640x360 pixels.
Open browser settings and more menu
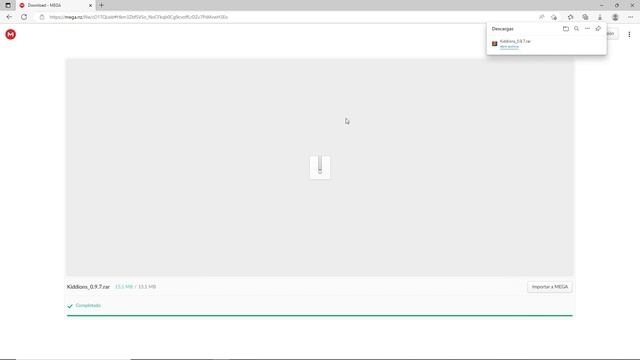tap(630, 17)
